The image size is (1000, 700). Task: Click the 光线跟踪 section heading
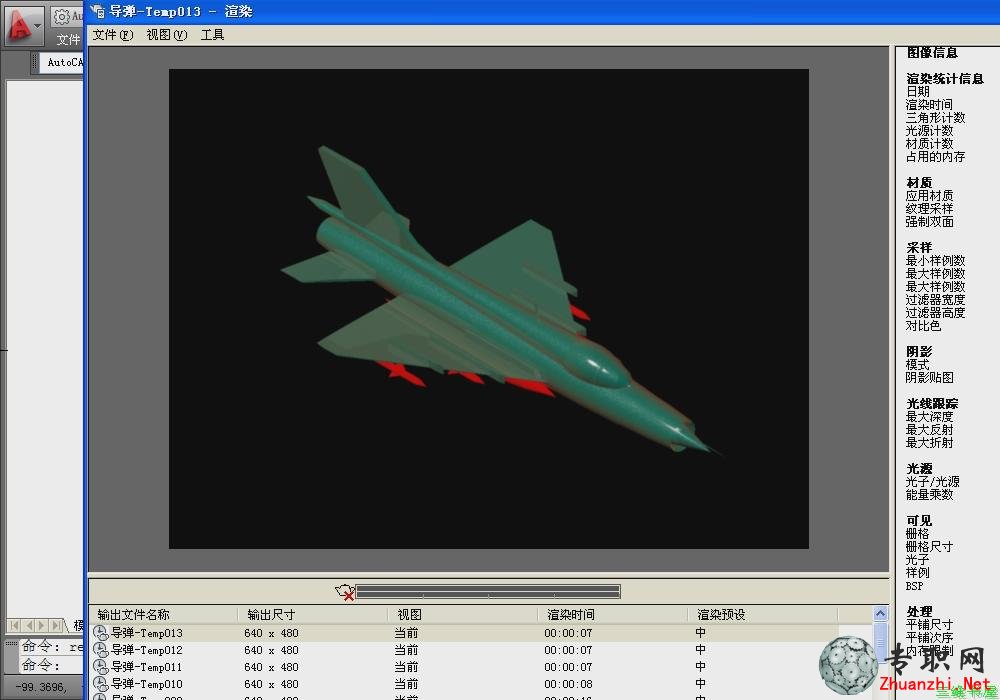click(932, 404)
